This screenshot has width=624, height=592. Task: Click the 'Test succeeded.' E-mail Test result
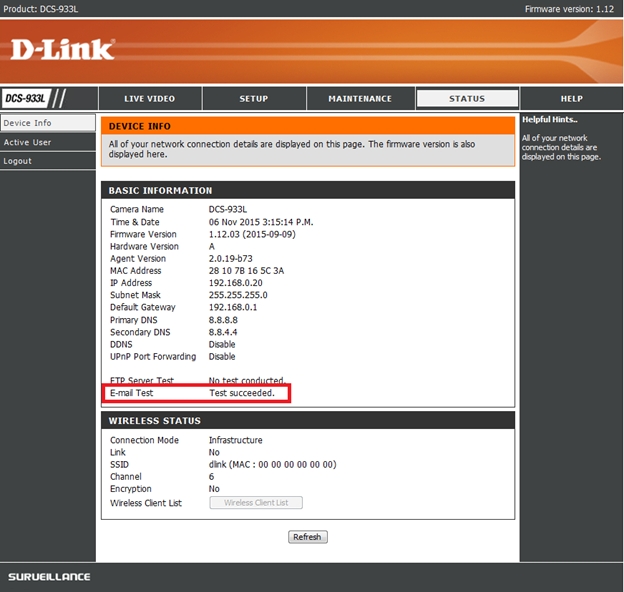click(x=241, y=394)
